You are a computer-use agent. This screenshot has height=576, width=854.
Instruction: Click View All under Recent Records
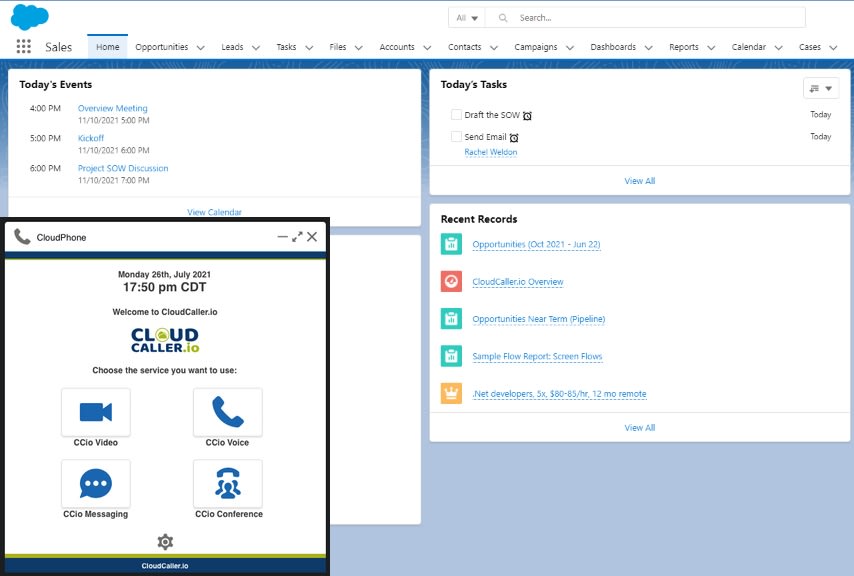(x=640, y=427)
